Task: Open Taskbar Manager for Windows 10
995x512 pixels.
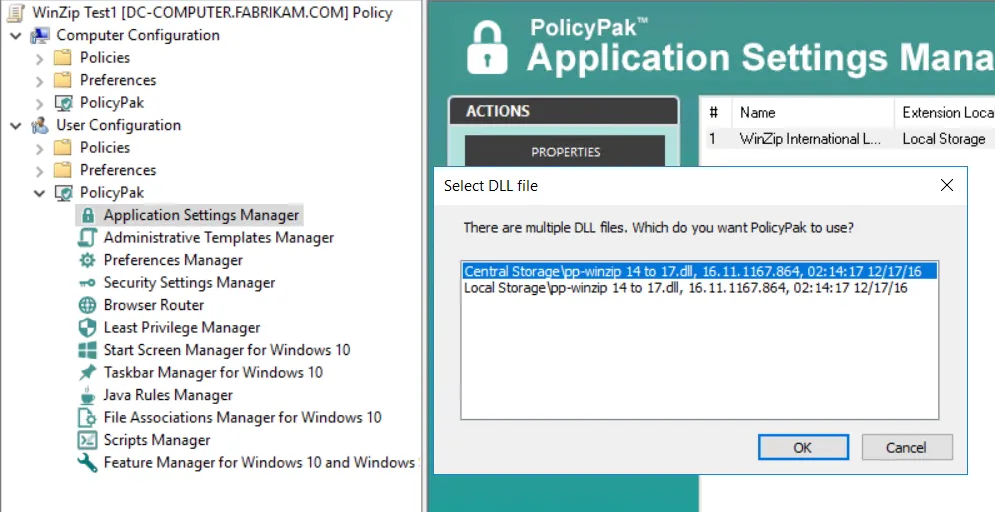Action: pyautogui.click(x=213, y=372)
